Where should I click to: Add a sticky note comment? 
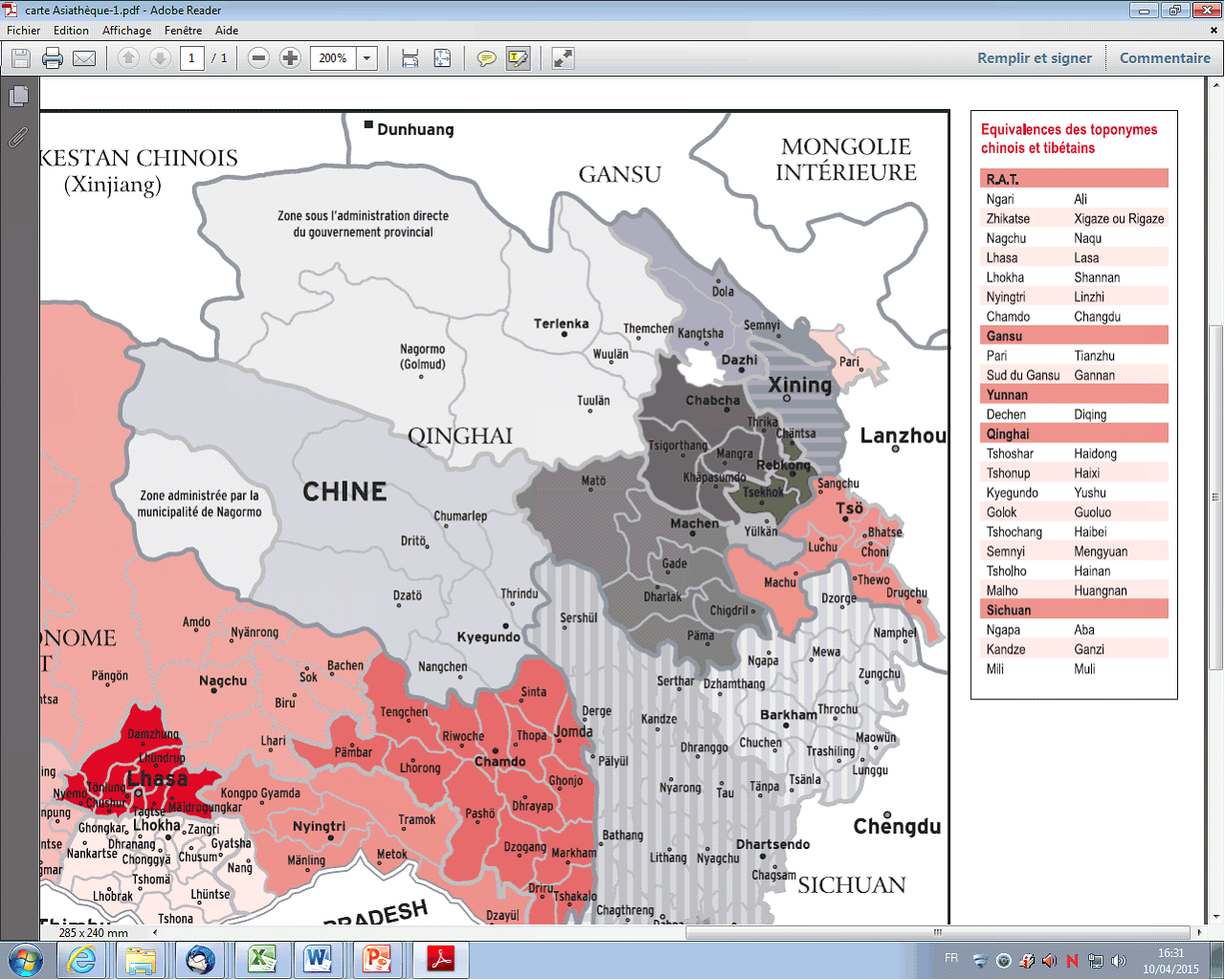[486, 58]
